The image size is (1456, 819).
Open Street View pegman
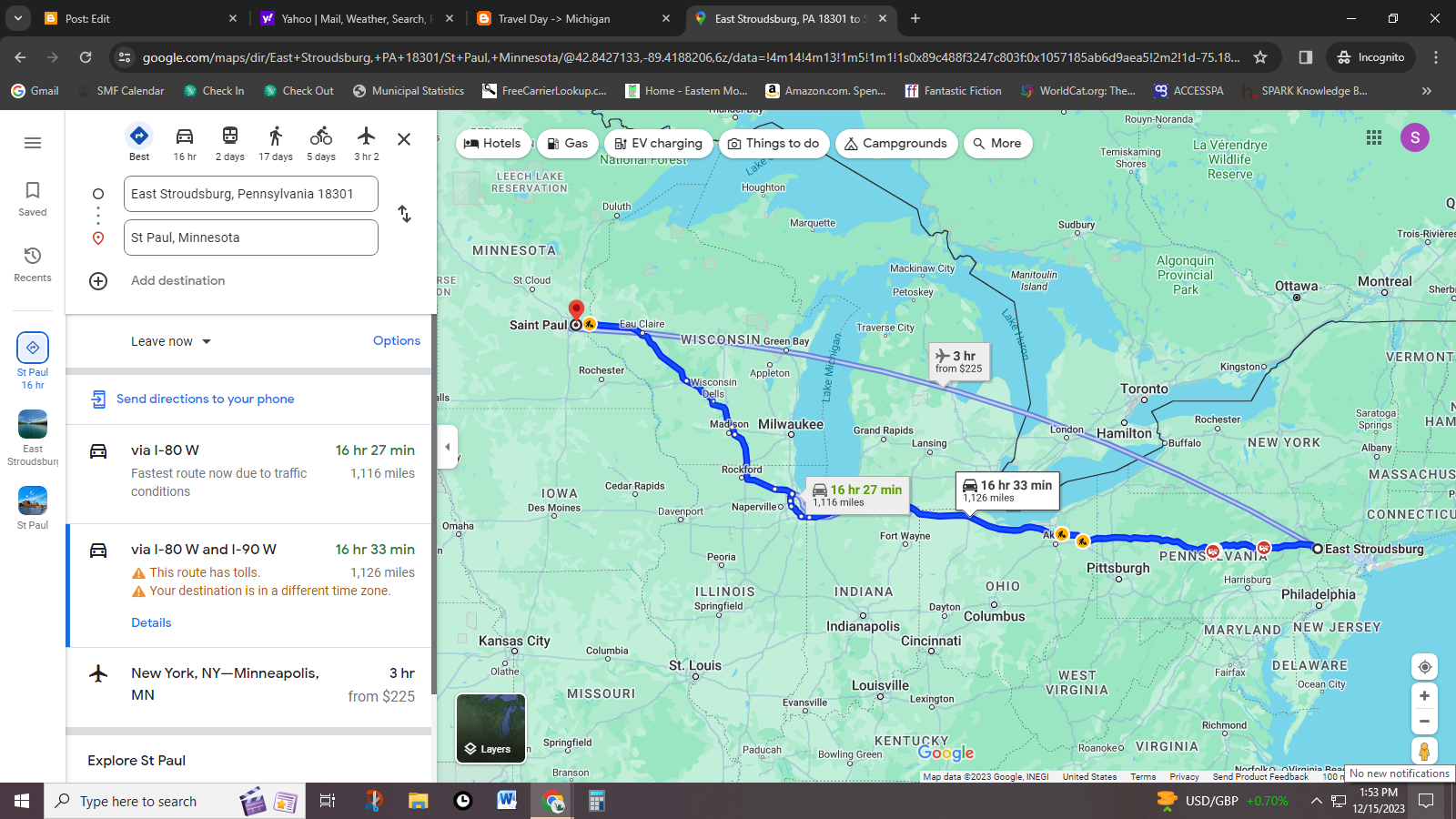click(x=1424, y=752)
